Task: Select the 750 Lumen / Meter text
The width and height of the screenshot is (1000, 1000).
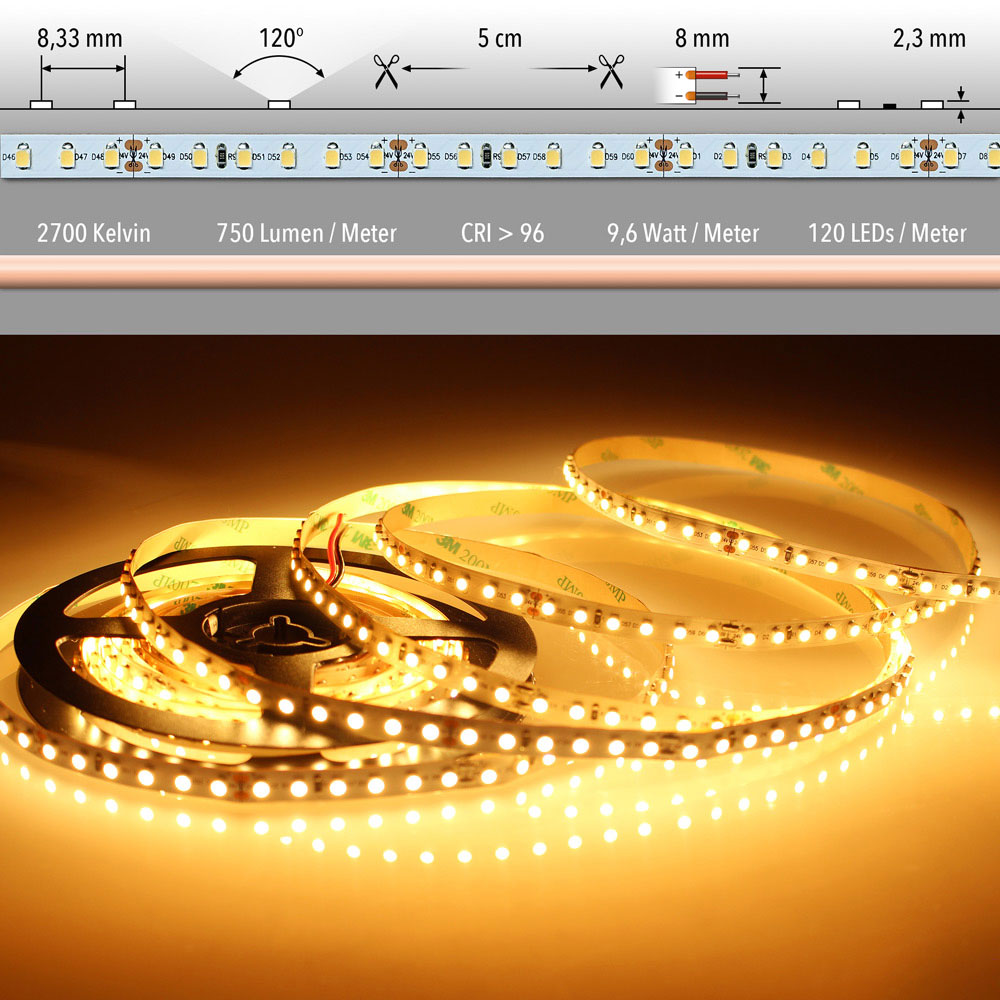Action: (307, 233)
